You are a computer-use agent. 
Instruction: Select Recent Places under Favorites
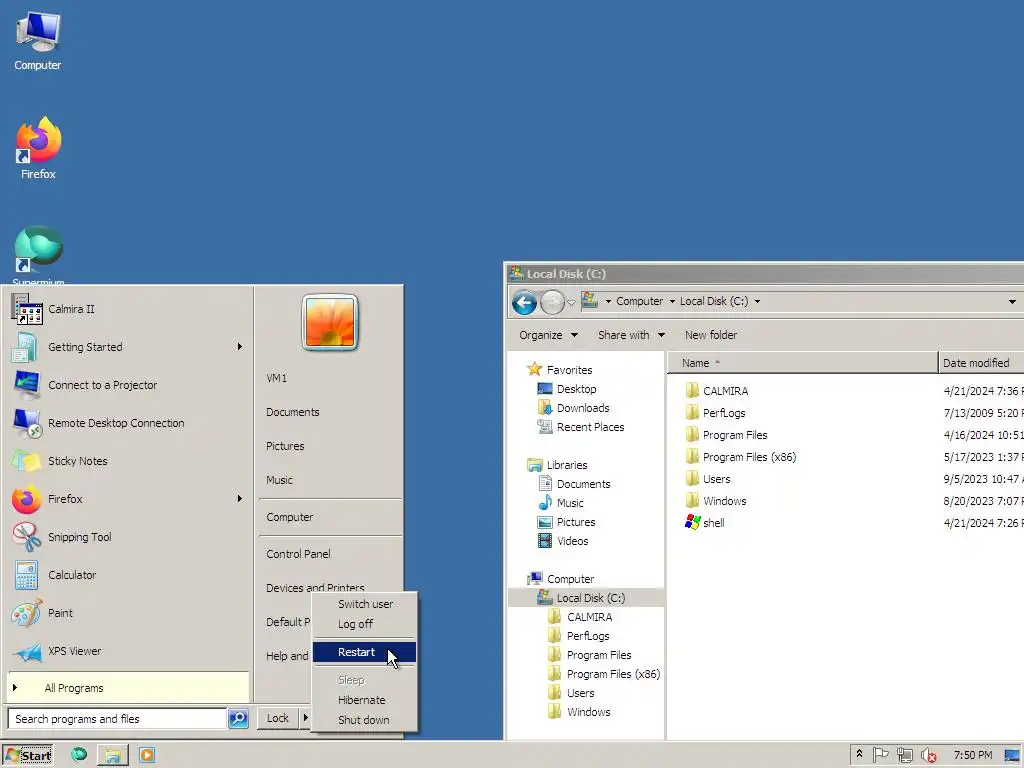(x=581, y=426)
